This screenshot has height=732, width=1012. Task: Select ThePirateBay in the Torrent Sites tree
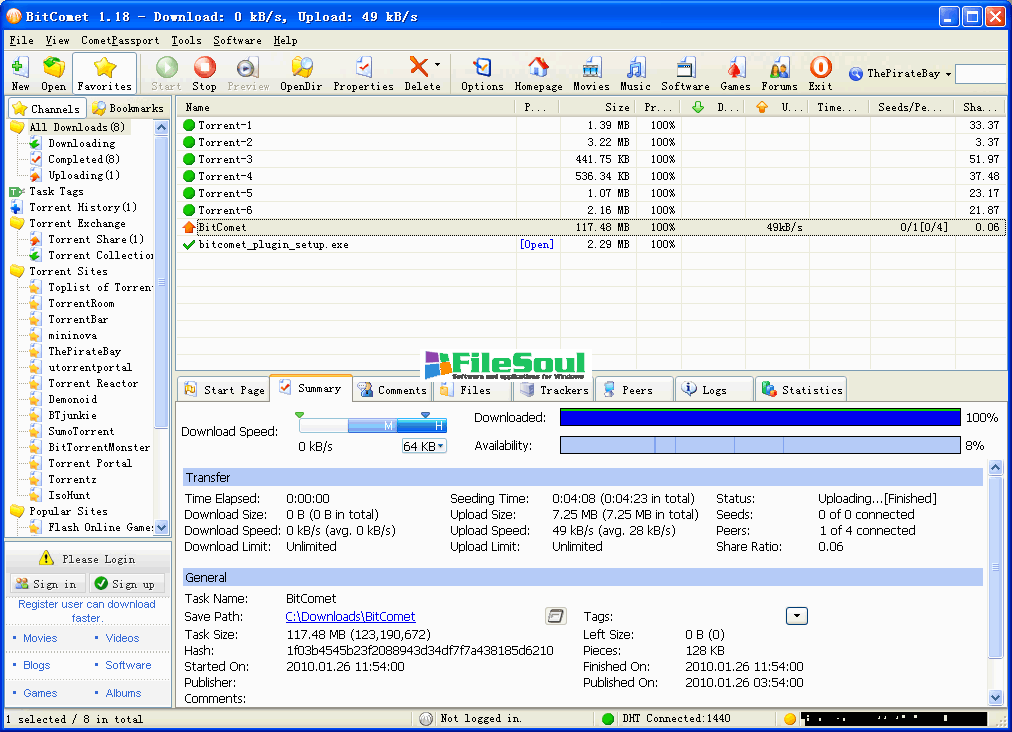(84, 351)
